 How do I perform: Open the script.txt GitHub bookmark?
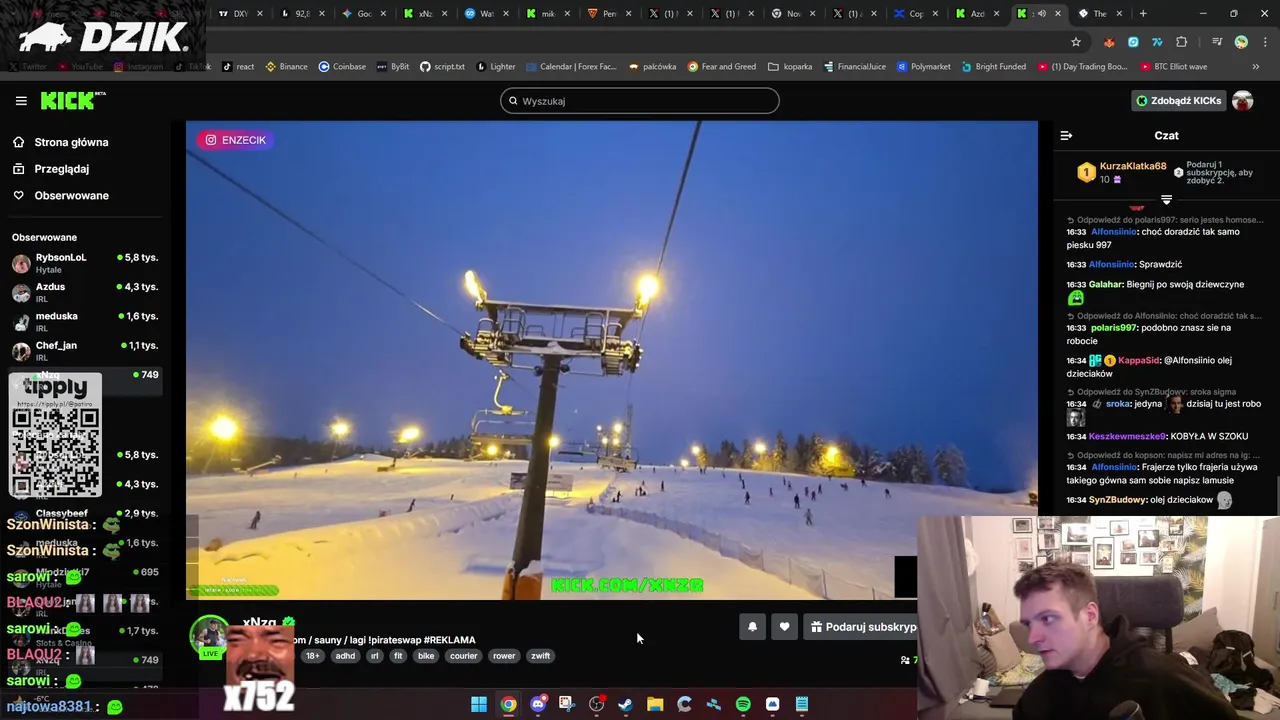click(x=442, y=67)
